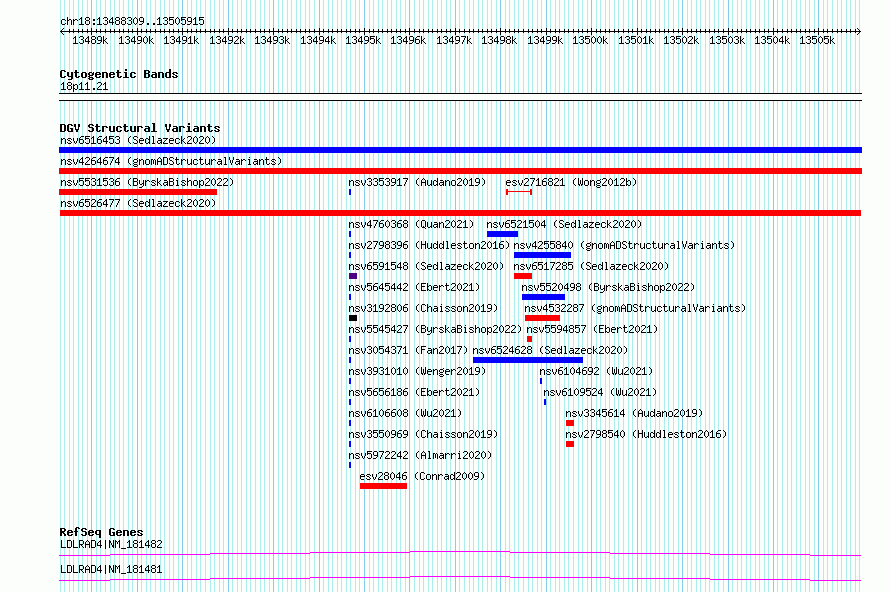
Task: Click the nsv5531536 (ByrskaBishop2022) label
Action: coord(146,182)
